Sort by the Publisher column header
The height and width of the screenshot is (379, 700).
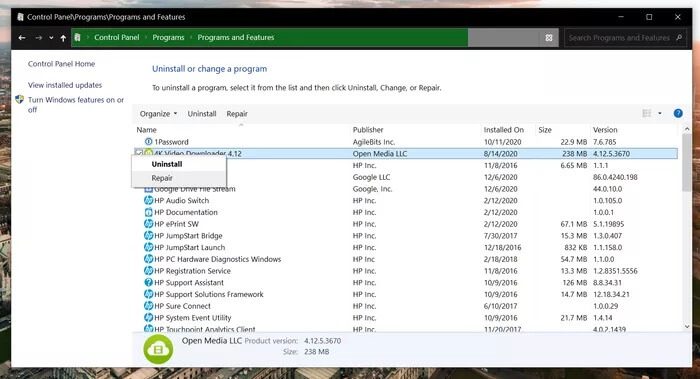tap(368, 130)
